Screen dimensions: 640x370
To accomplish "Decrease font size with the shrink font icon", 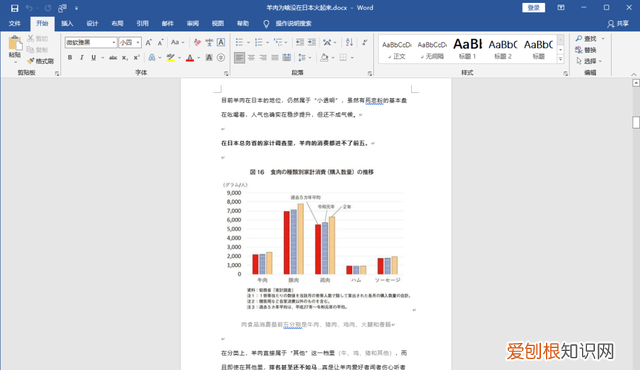I will [x=160, y=42].
